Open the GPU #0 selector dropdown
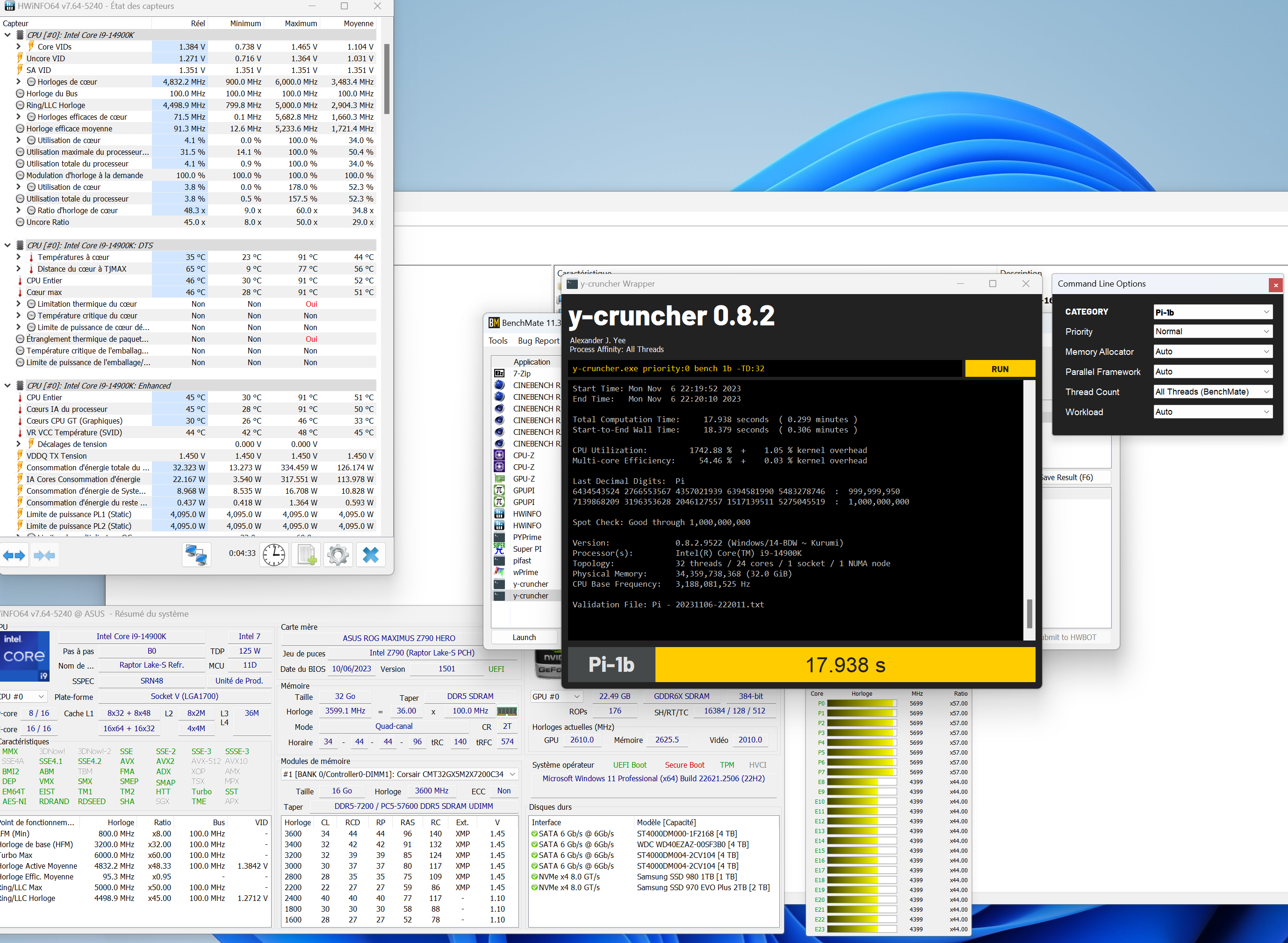This screenshot has width=1288, height=943. 556,697
